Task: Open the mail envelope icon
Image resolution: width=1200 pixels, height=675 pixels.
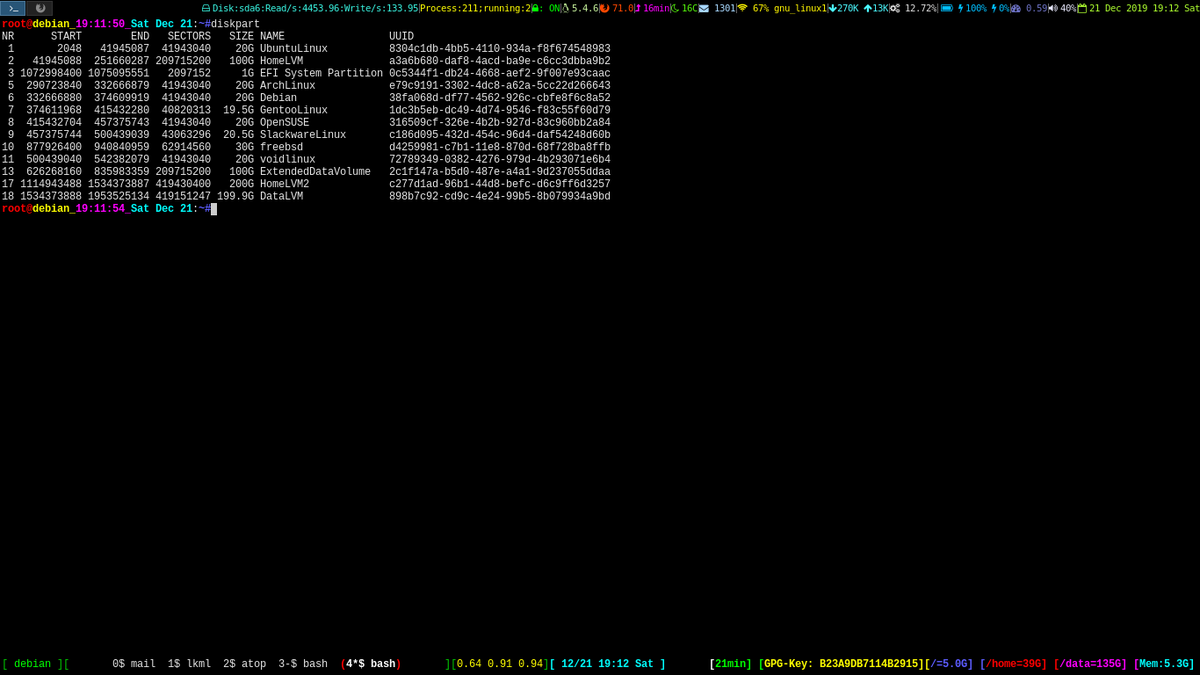Action: tap(704, 8)
